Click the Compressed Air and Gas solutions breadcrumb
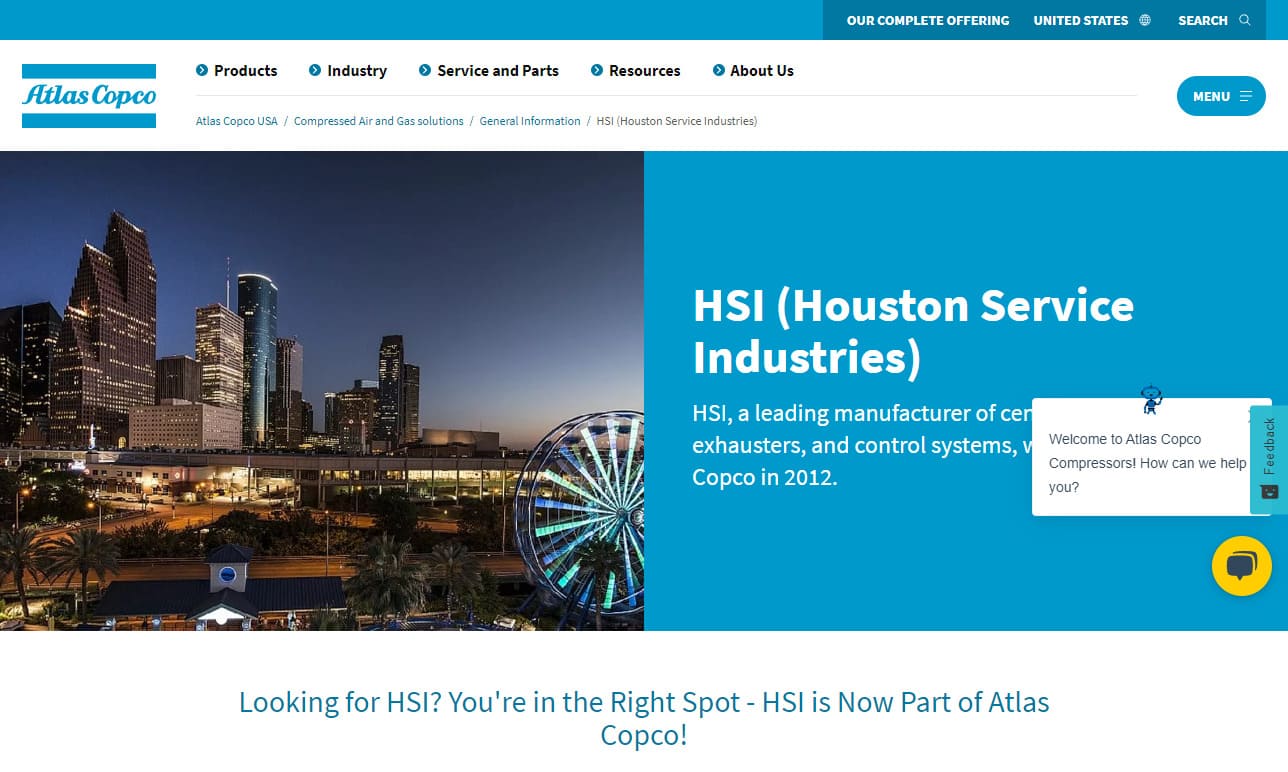1288x772 pixels. tap(378, 120)
